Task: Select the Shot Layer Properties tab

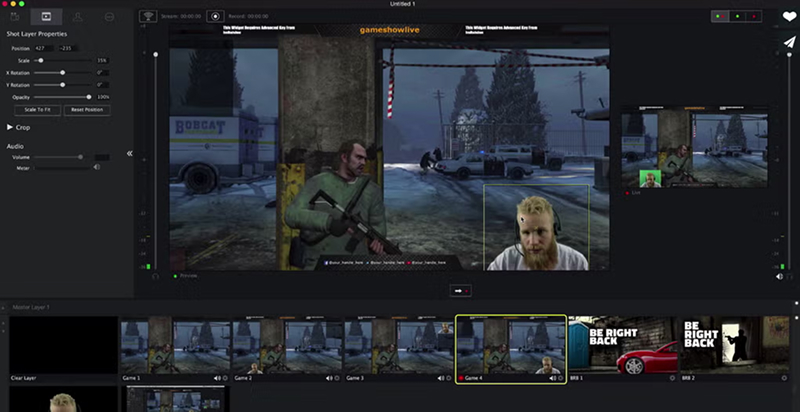Action: [46, 17]
